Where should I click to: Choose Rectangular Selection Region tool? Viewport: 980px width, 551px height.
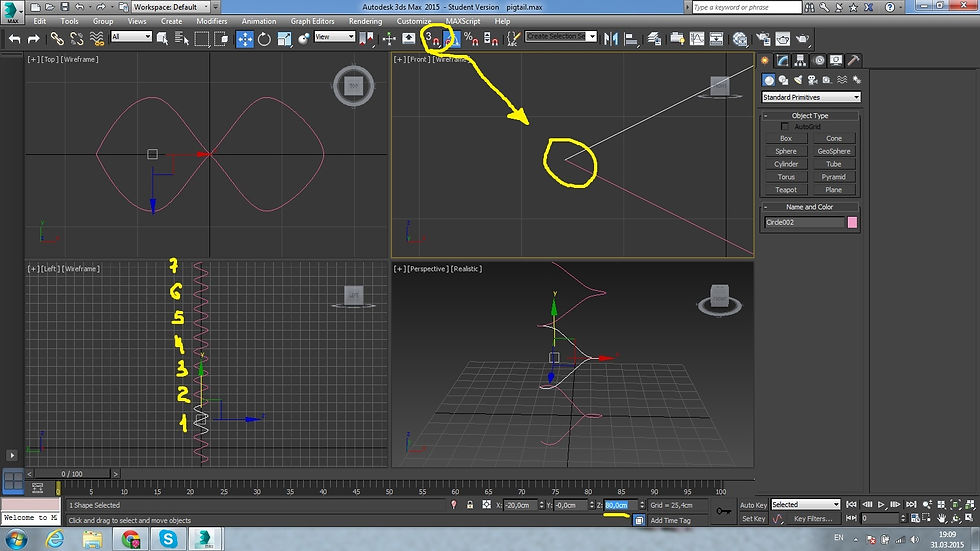click(201, 39)
